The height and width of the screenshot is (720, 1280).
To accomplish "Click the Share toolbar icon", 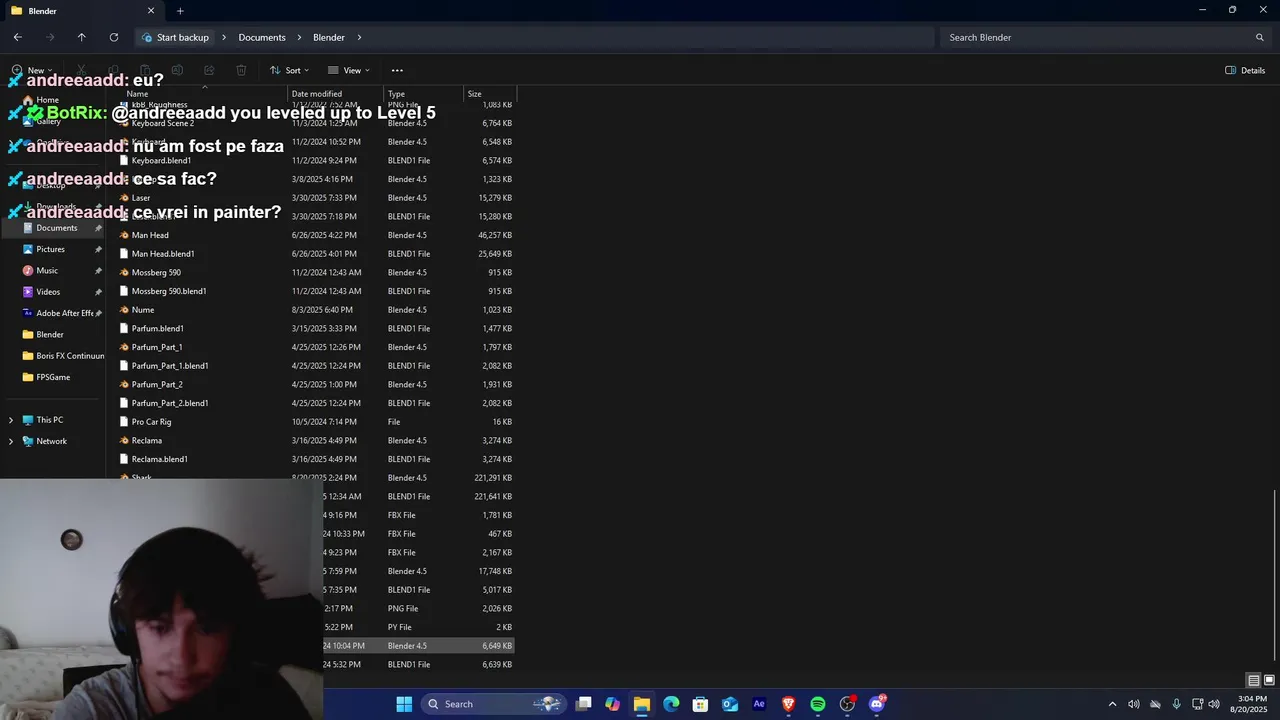I will click(x=209, y=70).
